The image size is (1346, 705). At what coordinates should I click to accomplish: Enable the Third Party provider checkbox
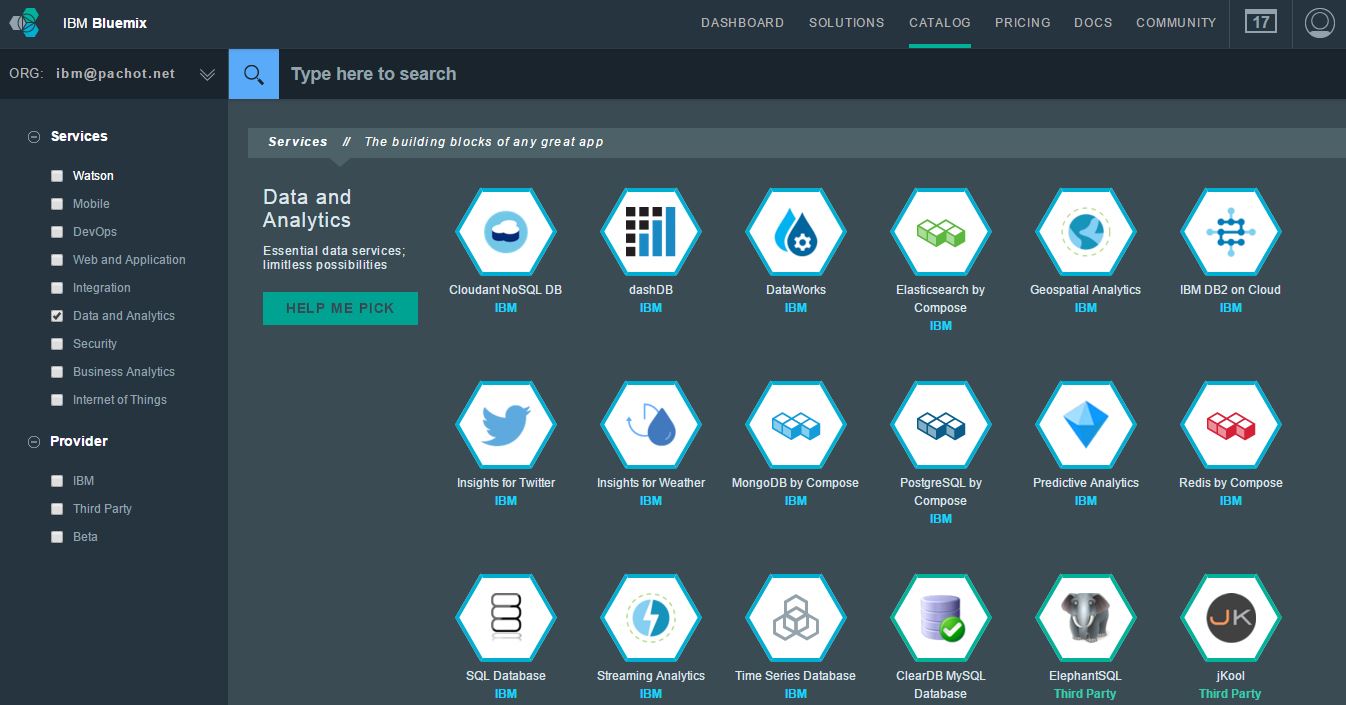pos(57,509)
